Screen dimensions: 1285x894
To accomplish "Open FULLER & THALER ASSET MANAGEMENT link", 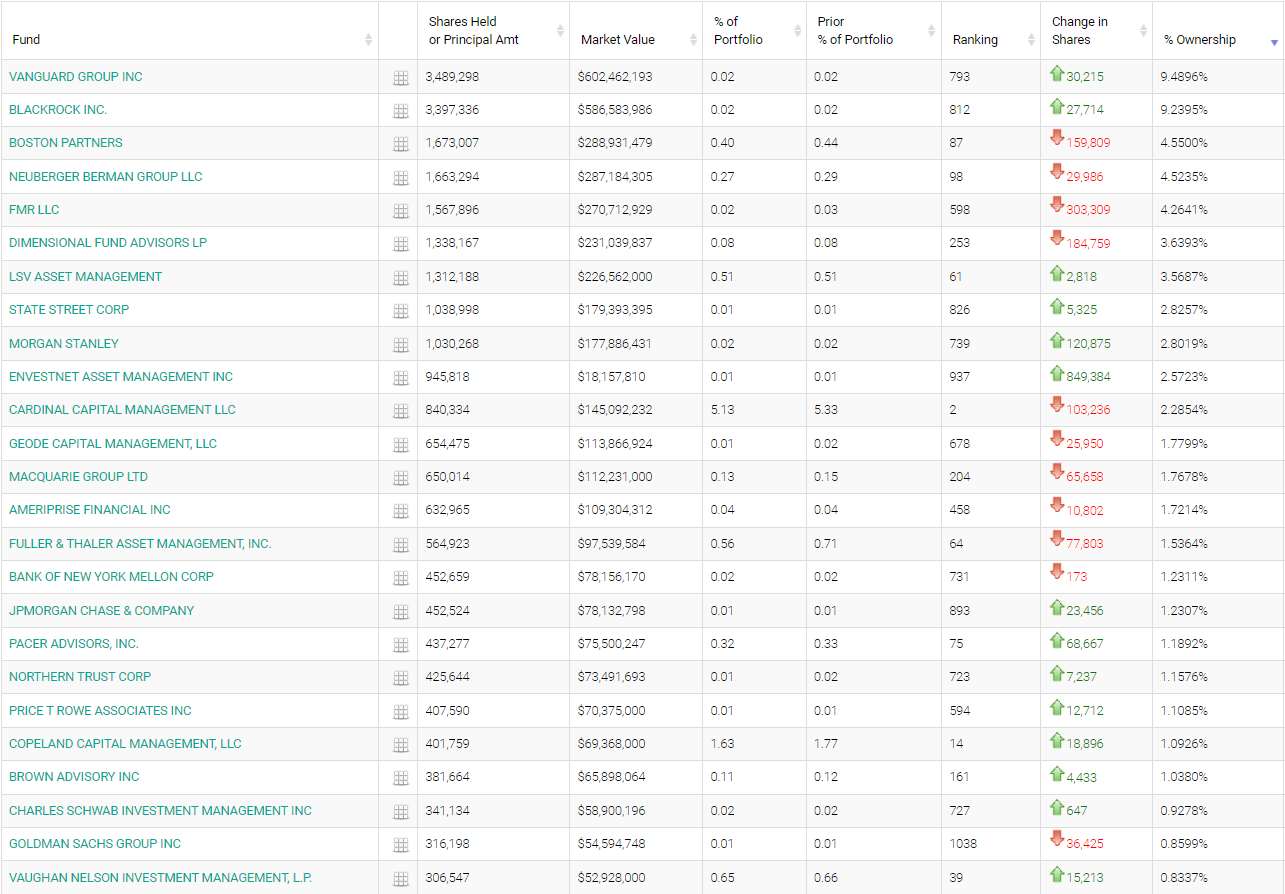I will pos(140,544).
